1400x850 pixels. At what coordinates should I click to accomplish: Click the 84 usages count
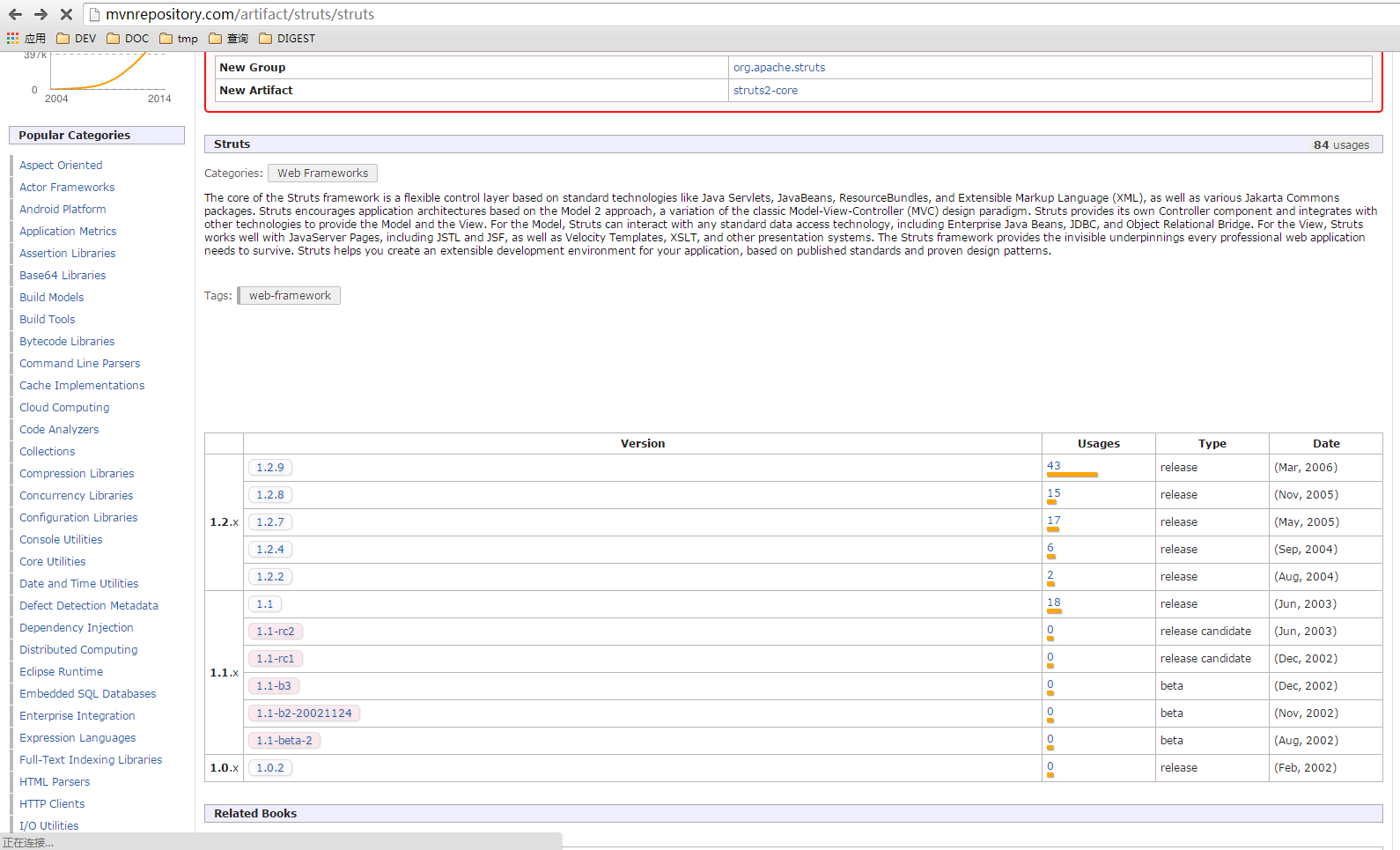1341,145
